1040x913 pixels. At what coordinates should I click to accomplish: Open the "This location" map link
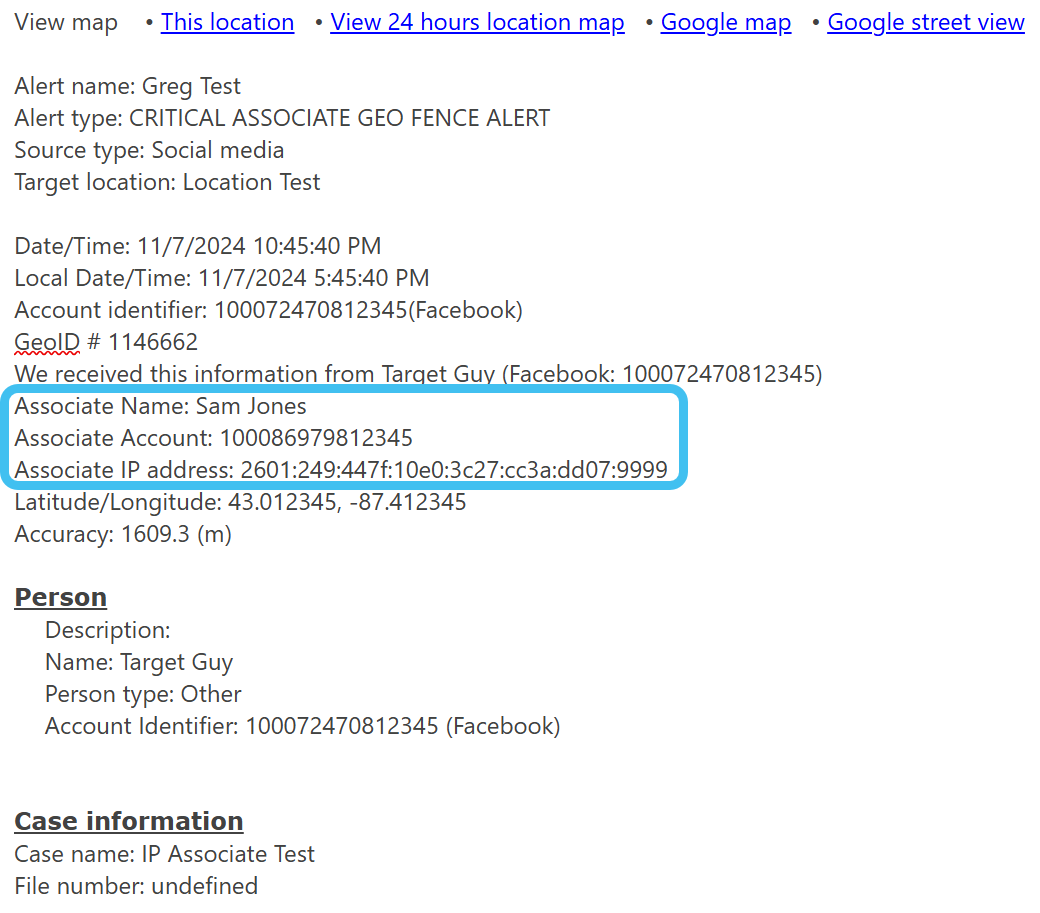pos(227,22)
